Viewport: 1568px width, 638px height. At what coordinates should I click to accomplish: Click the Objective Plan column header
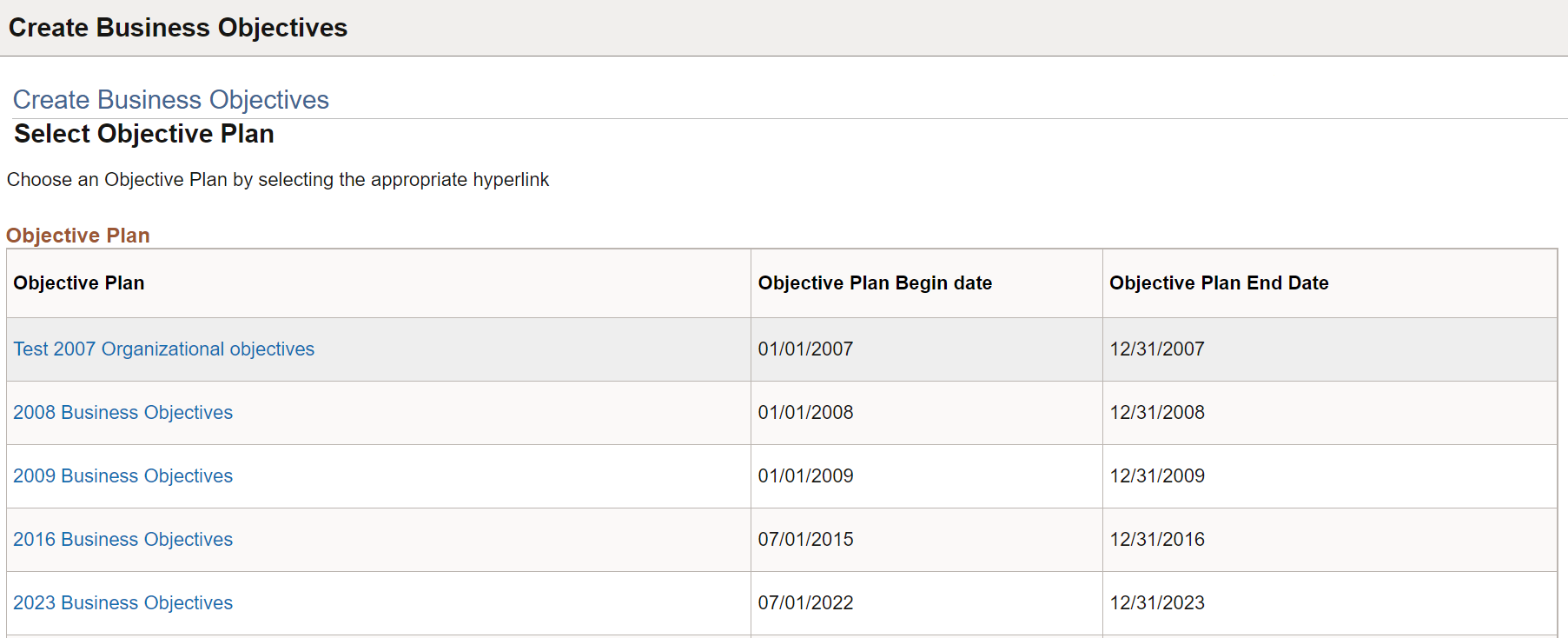tap(79, 283)
